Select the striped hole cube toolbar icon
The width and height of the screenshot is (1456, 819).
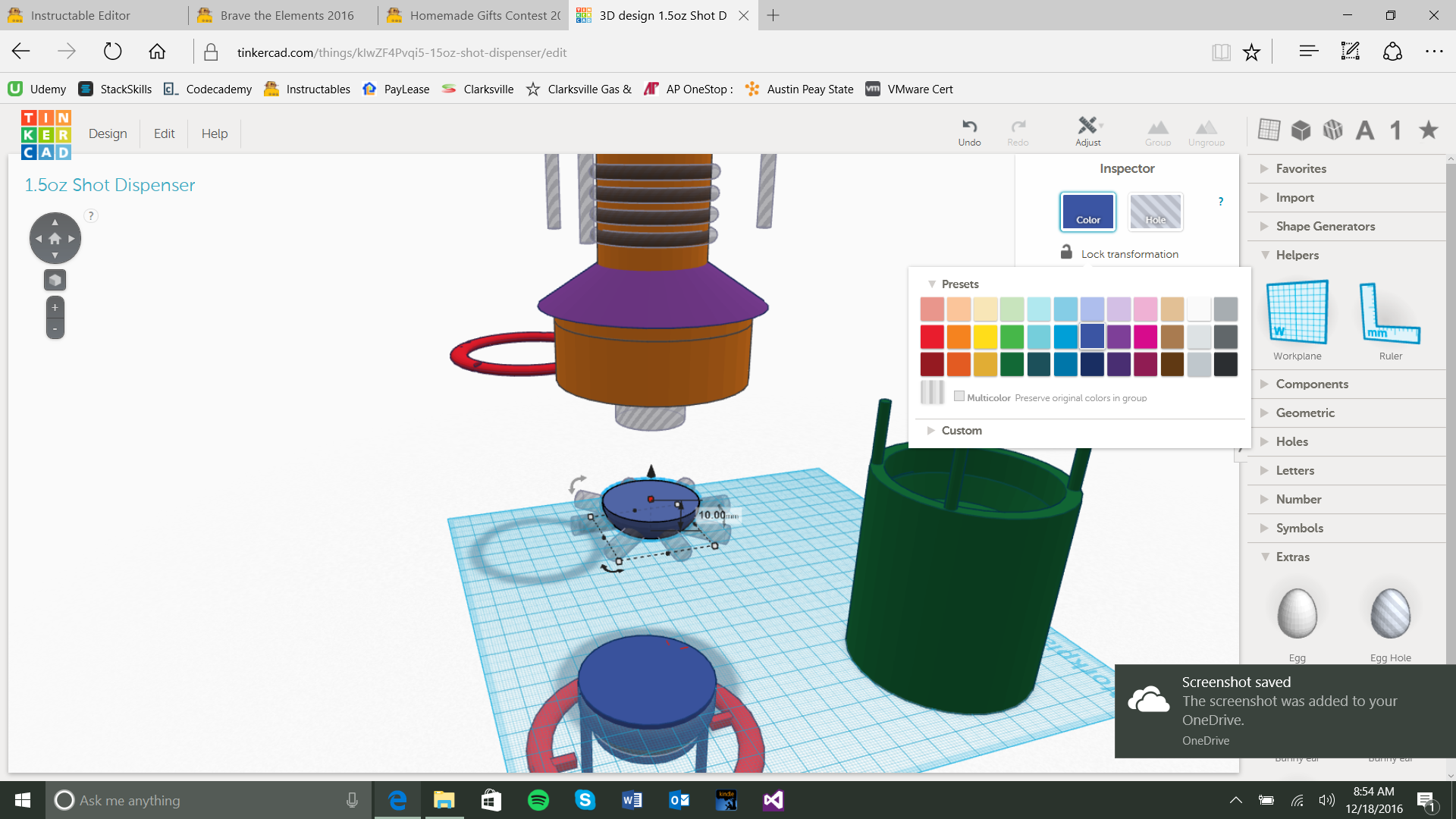pos(1333,130)
